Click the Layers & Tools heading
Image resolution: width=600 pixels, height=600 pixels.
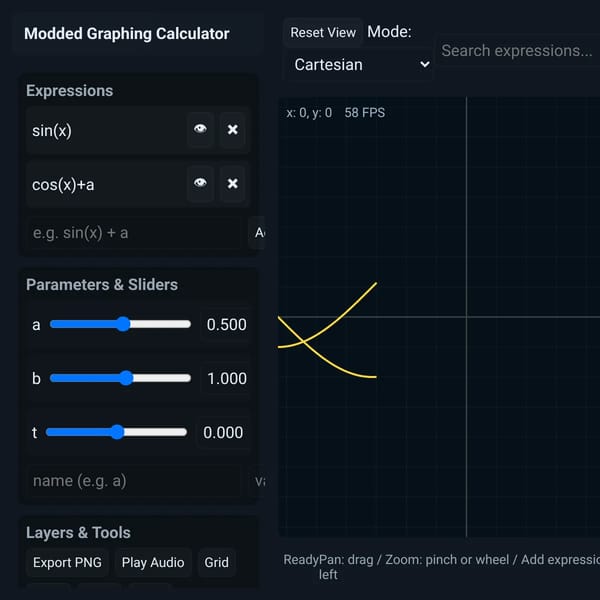click(x=78, y=533)
